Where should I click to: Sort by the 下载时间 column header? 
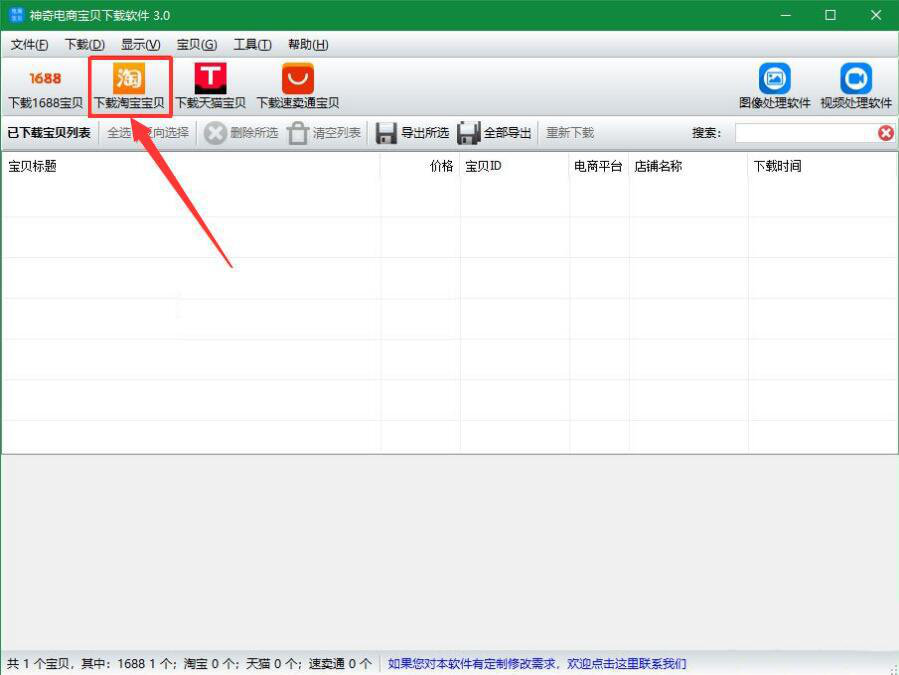(823, 166)
